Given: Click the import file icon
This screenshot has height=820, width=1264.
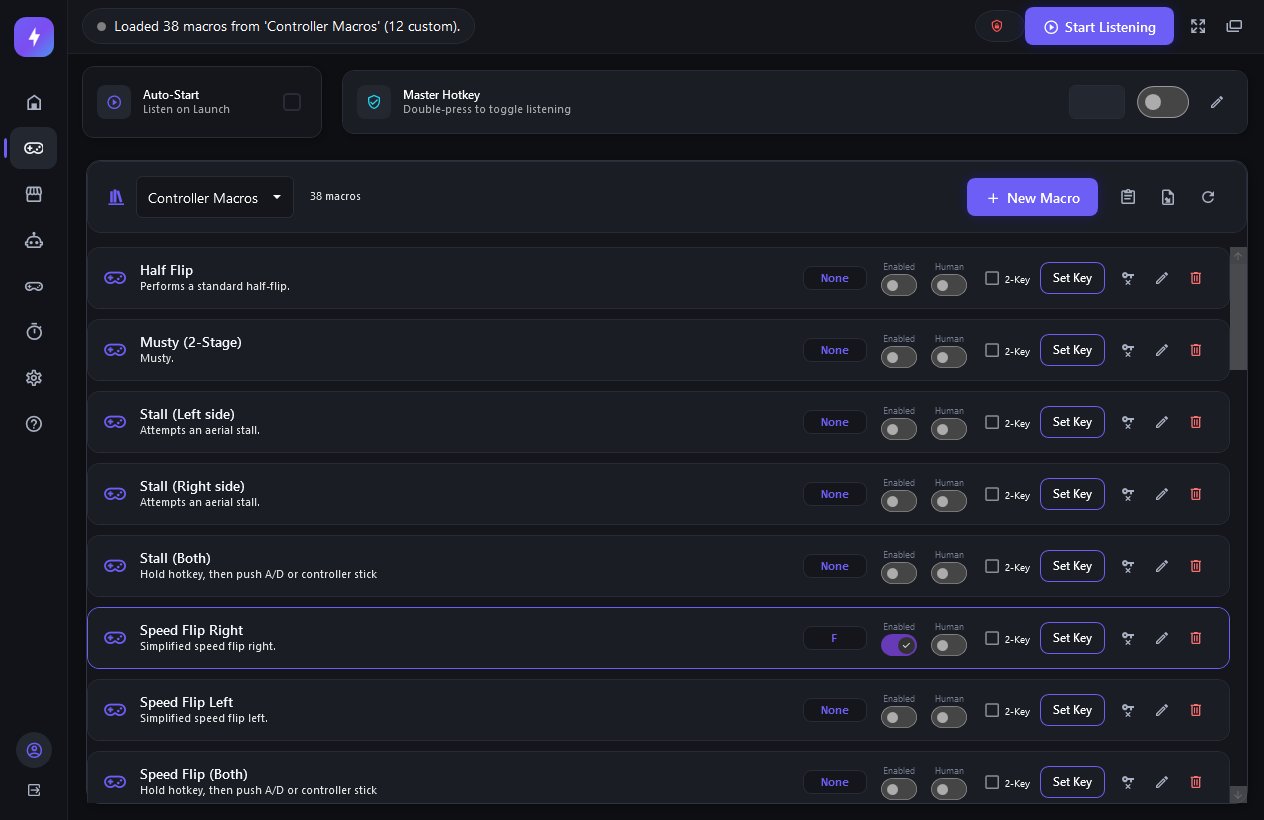Looking at the screenshot, I should (1168, 197).
